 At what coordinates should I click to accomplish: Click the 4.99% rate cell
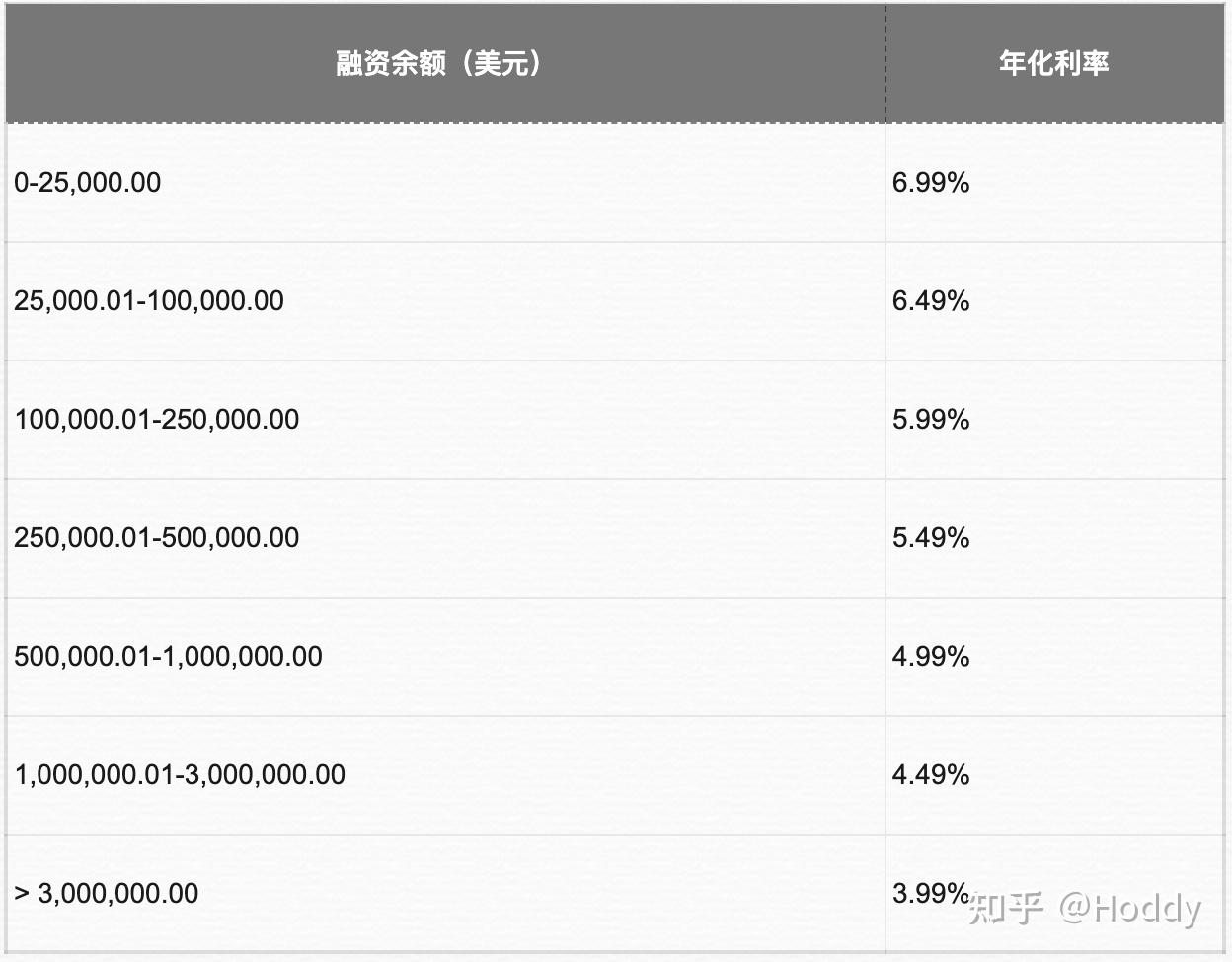[931, 657]
